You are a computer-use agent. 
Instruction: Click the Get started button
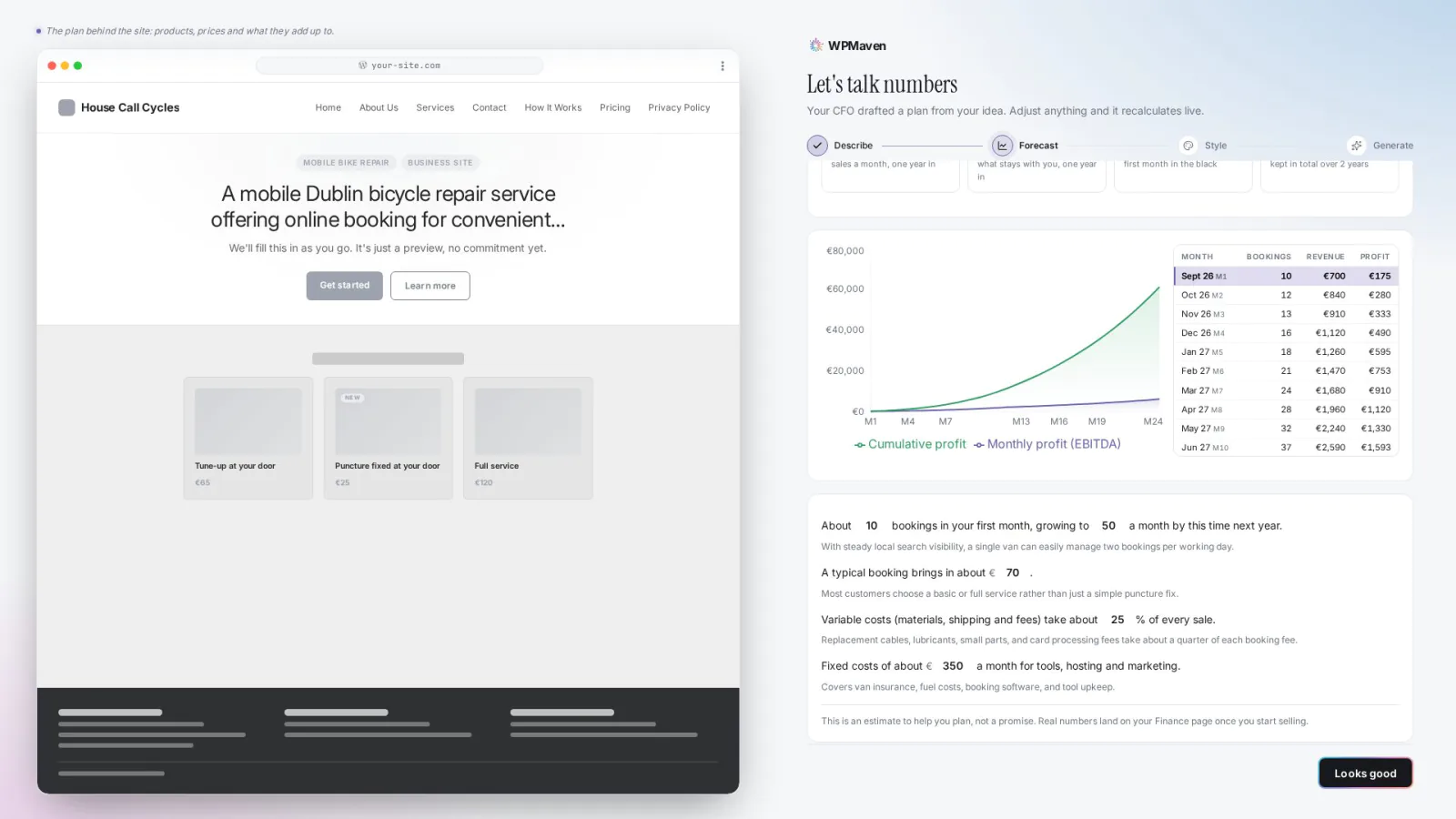tap(345, 286)
